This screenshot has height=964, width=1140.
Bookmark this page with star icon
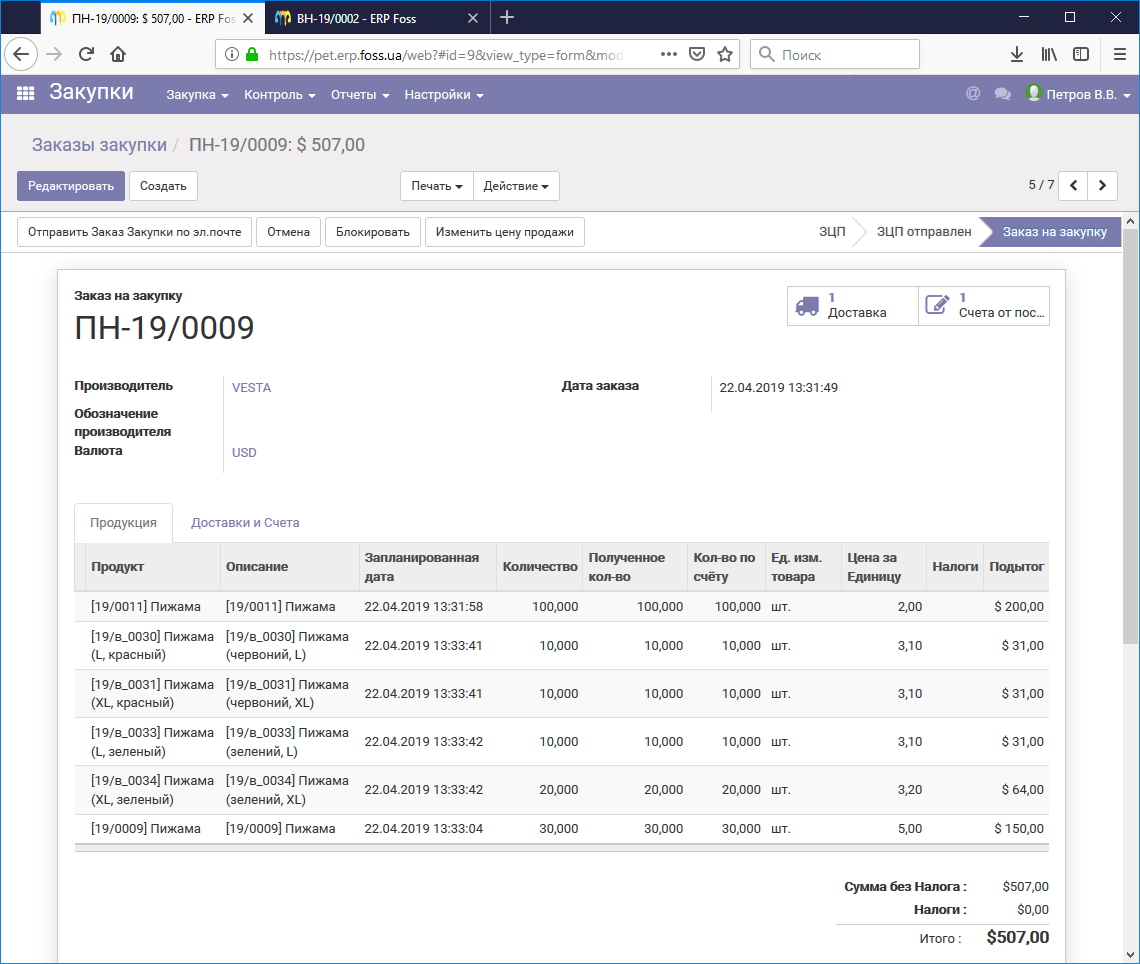coord(725,55)
